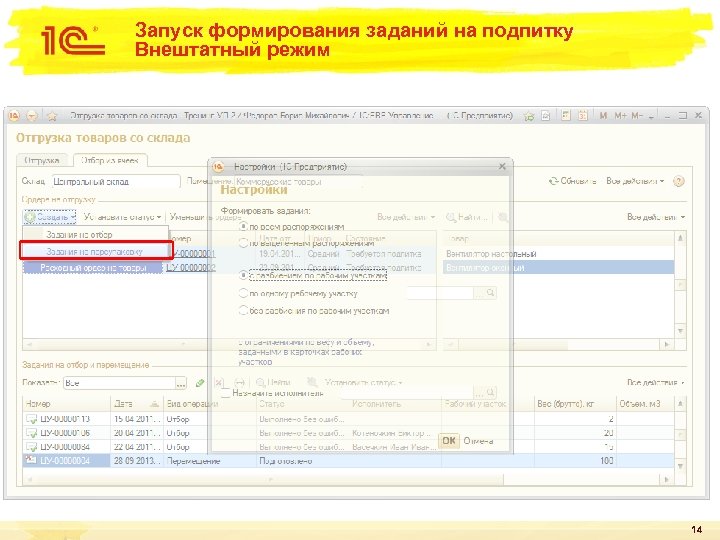Viewport: 720px width, 540px height.
Task: Select 'без разбиения по рабочим участкам' option
Action: [243, 310]
